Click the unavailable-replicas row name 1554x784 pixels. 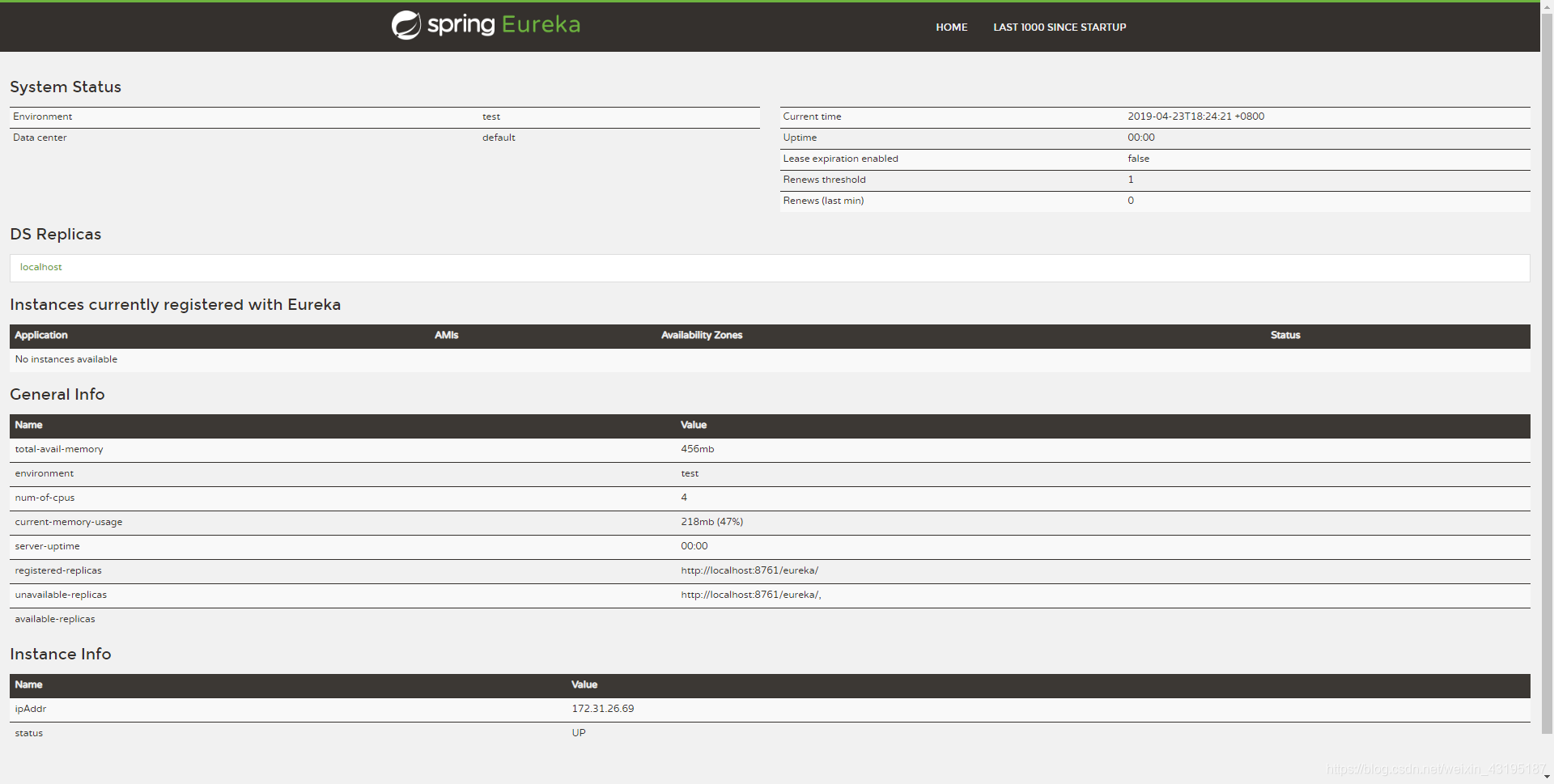[x=61, y=595]
